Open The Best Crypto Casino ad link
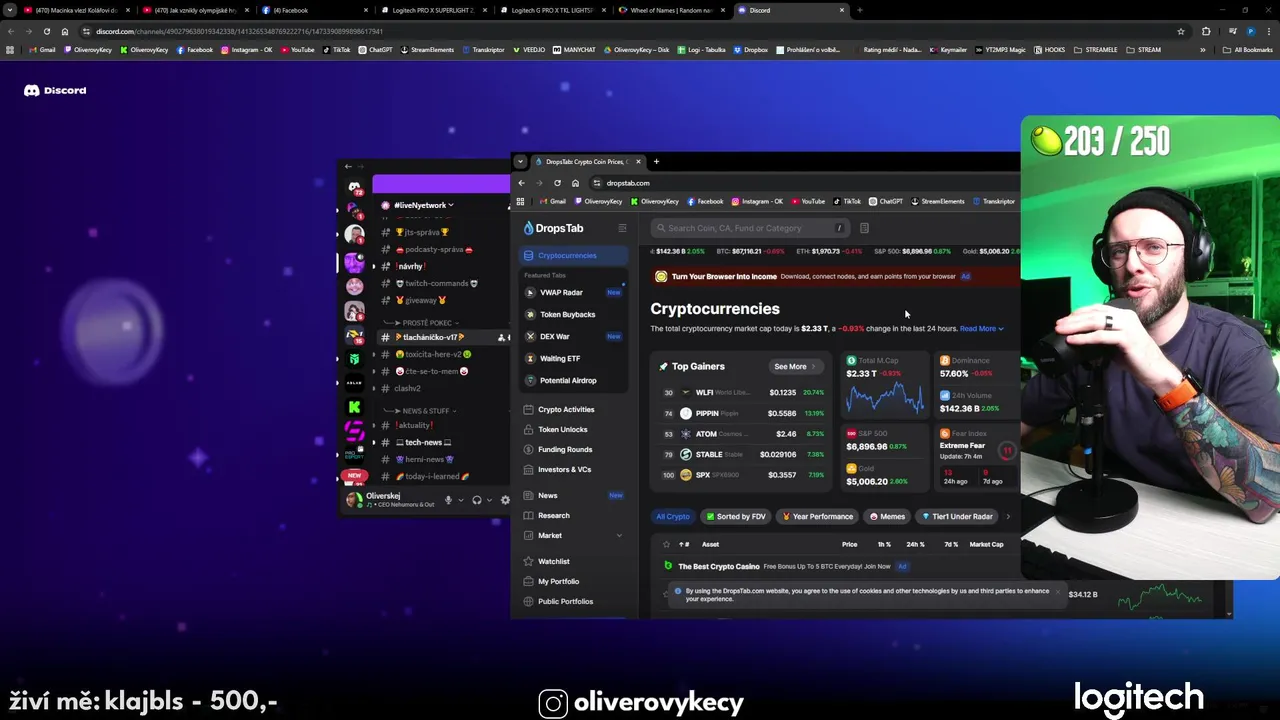 pyautogui.click(x=784, y=566)
